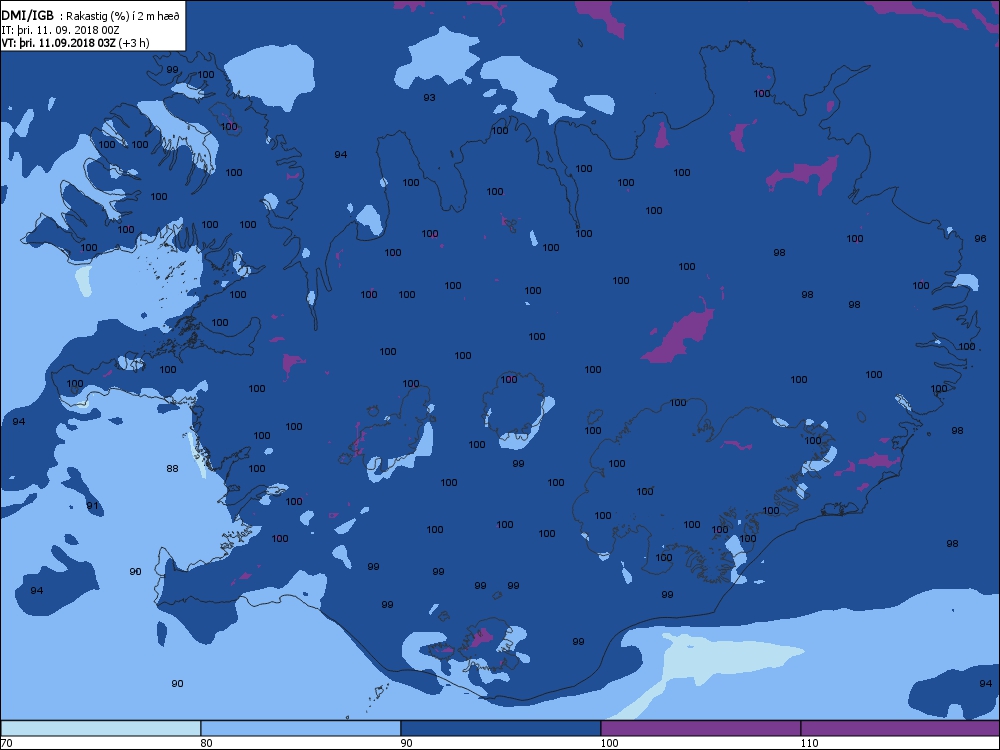The image size is (1000, 750).
Task: Click the 'Rakastig (%) í 2 m hæð' label
Action: [x=123, y=17]
